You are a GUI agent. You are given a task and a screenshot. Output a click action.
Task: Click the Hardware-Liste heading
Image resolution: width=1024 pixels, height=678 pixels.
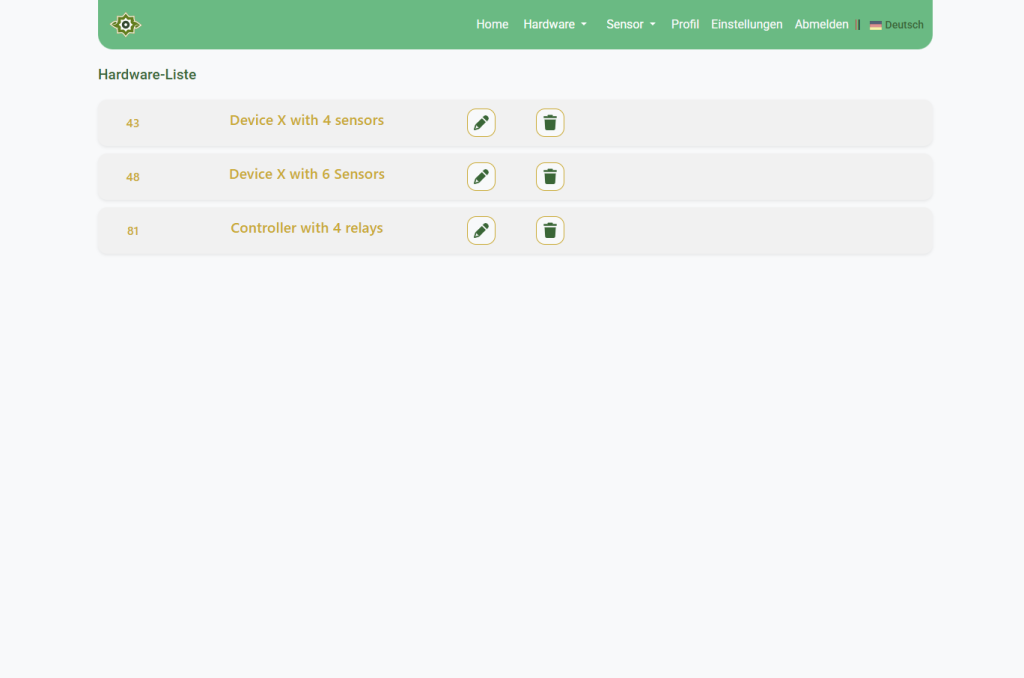point(147,74)
